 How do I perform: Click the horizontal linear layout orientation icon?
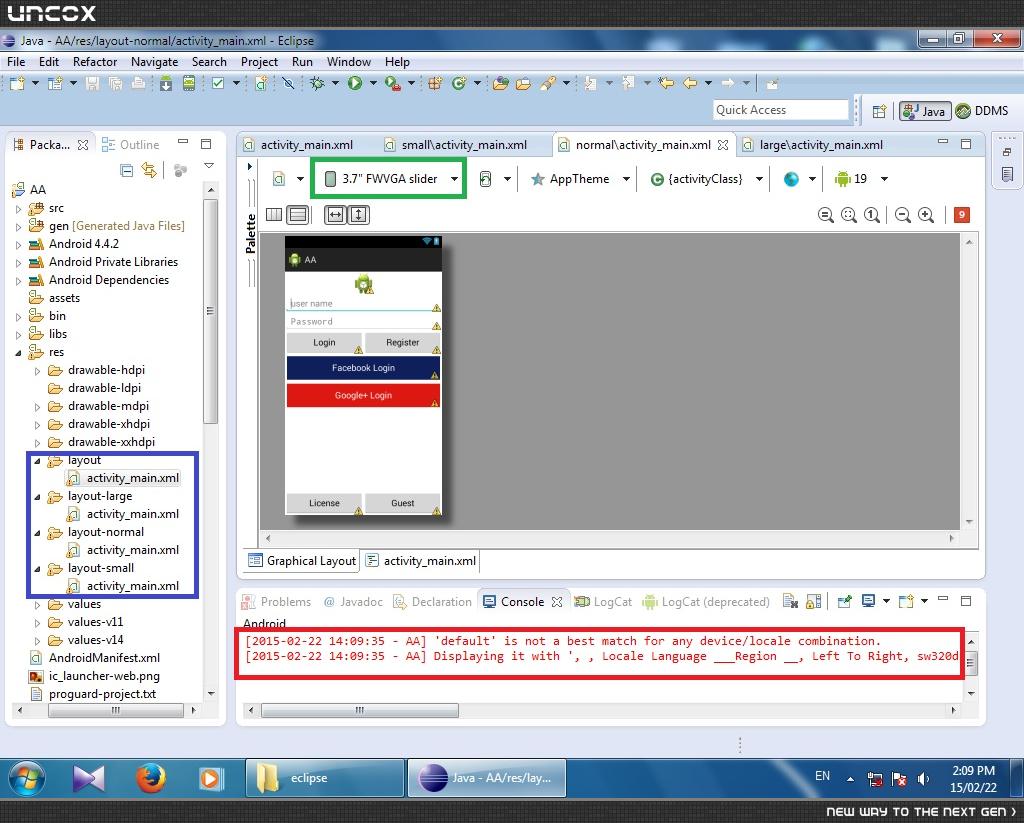pyautogui.click(x=274, y=214)
